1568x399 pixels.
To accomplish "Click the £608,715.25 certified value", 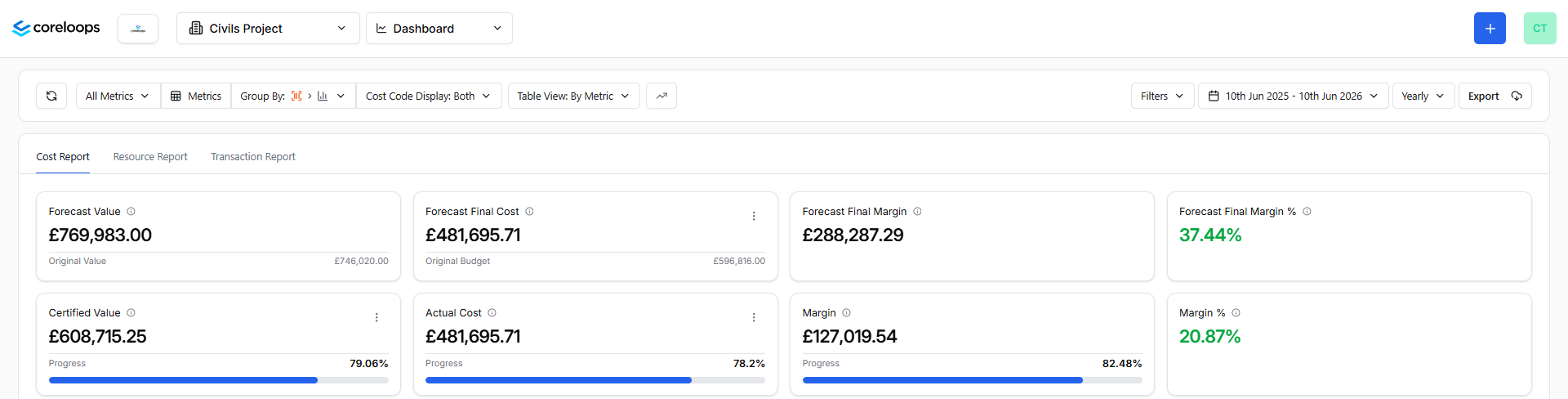I will pyautogui.click(x=97, y=337).
